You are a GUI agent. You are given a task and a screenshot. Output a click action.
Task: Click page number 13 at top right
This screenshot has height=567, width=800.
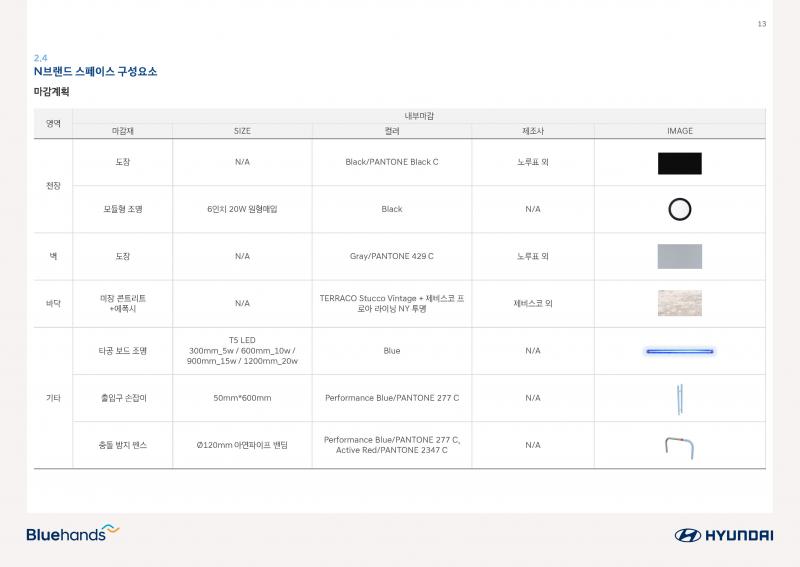(x=761, y=24)
